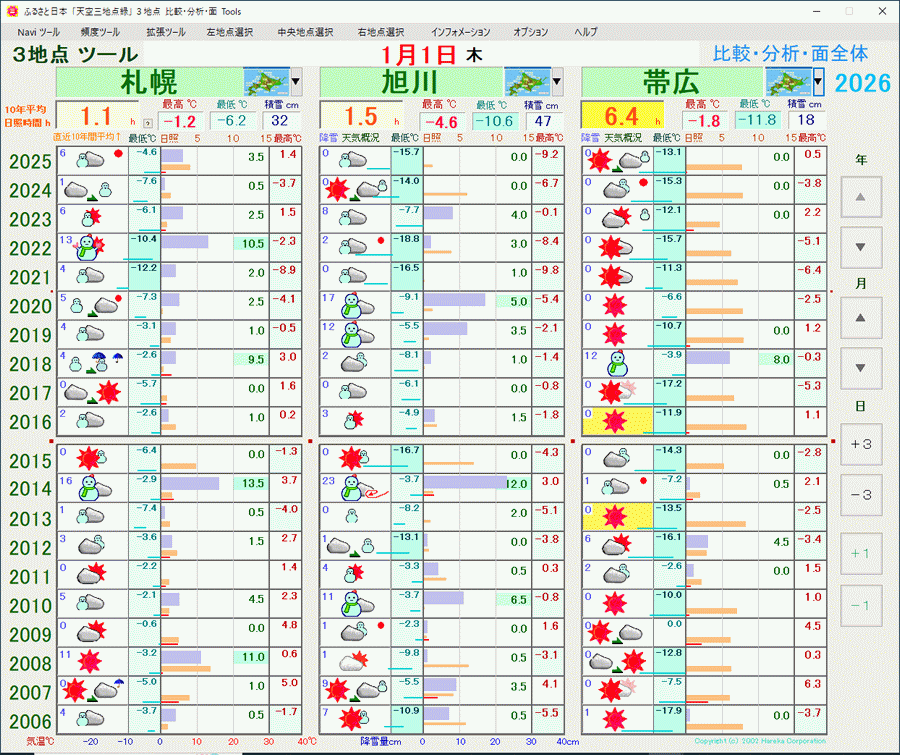900x755 pixels.
Task: Click the year (年) up arrow button
Action: pyautogui.click(x=860, y=198)
